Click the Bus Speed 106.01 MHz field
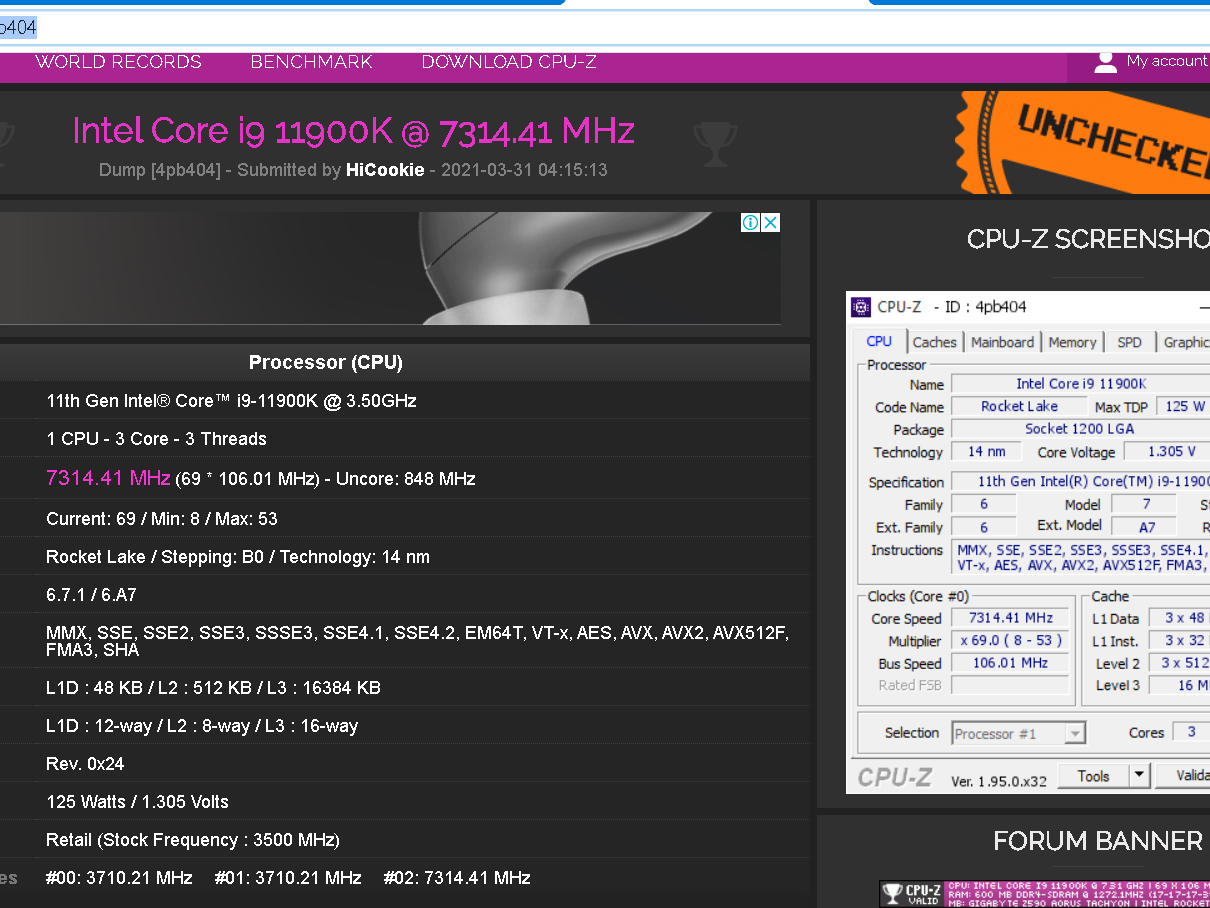Viewport: 1210px width, 908px height. click(1010, 663)
